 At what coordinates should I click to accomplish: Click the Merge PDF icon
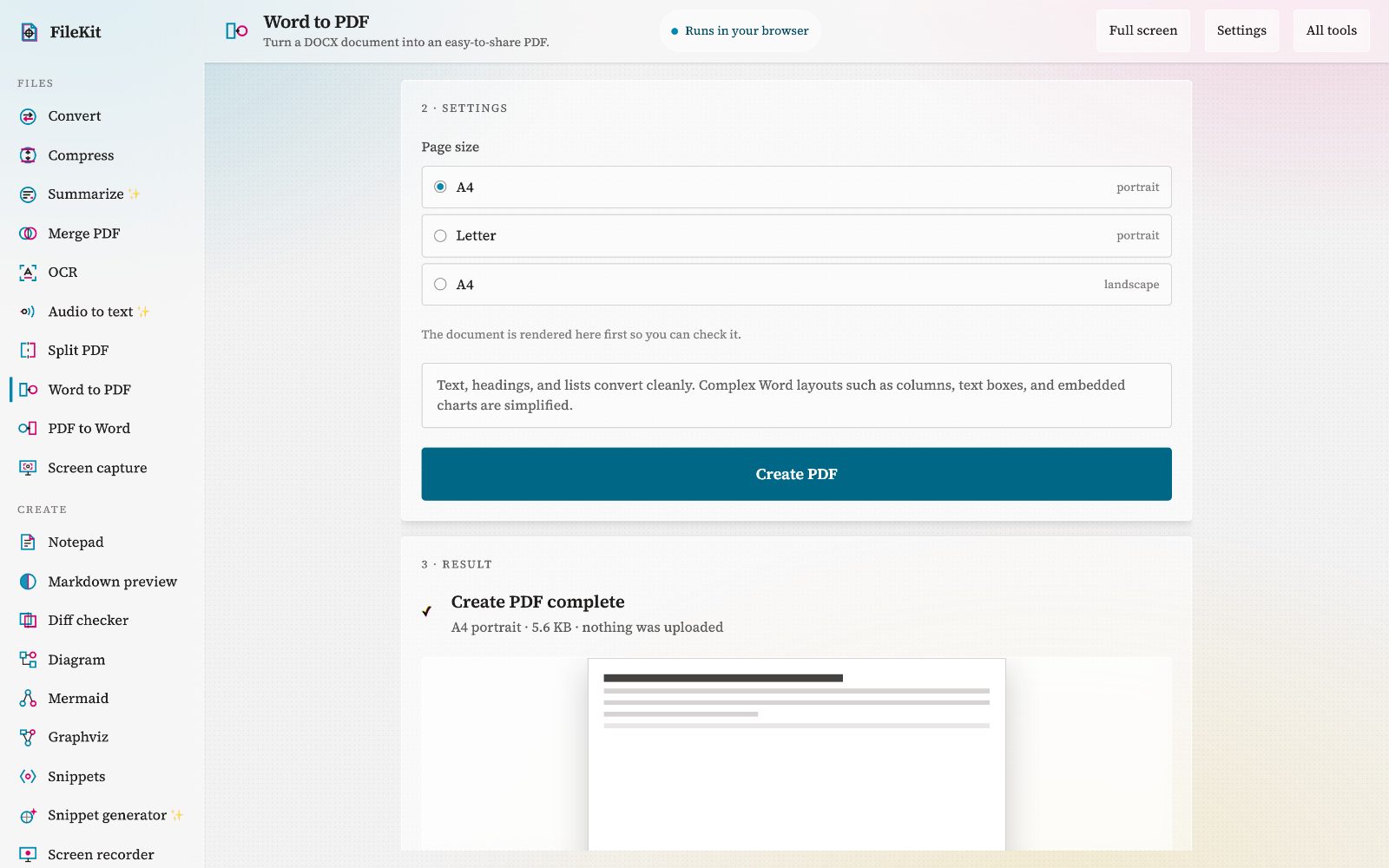[28, 233]
